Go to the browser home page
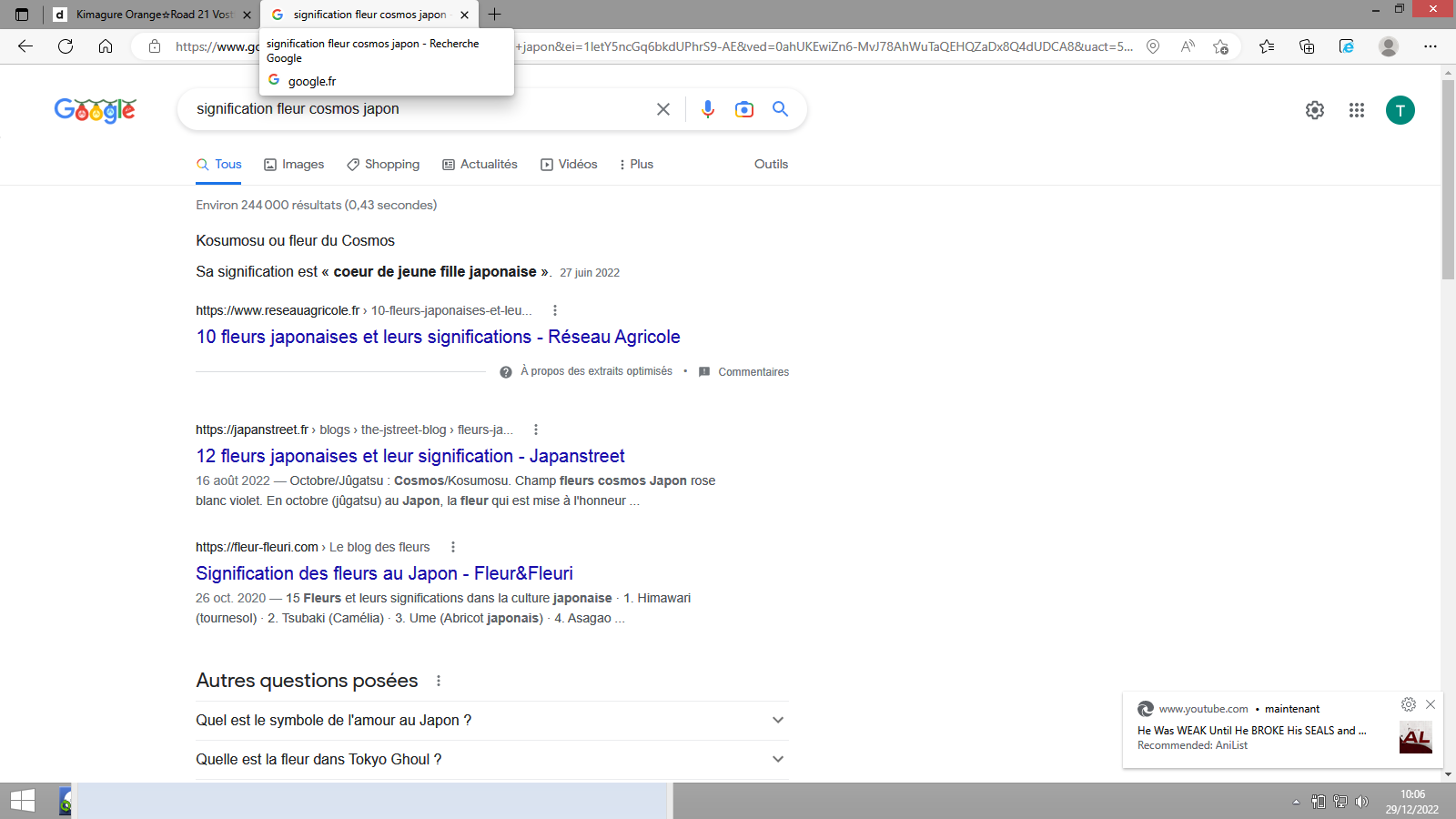1456x819 pixels. point(106,46)
